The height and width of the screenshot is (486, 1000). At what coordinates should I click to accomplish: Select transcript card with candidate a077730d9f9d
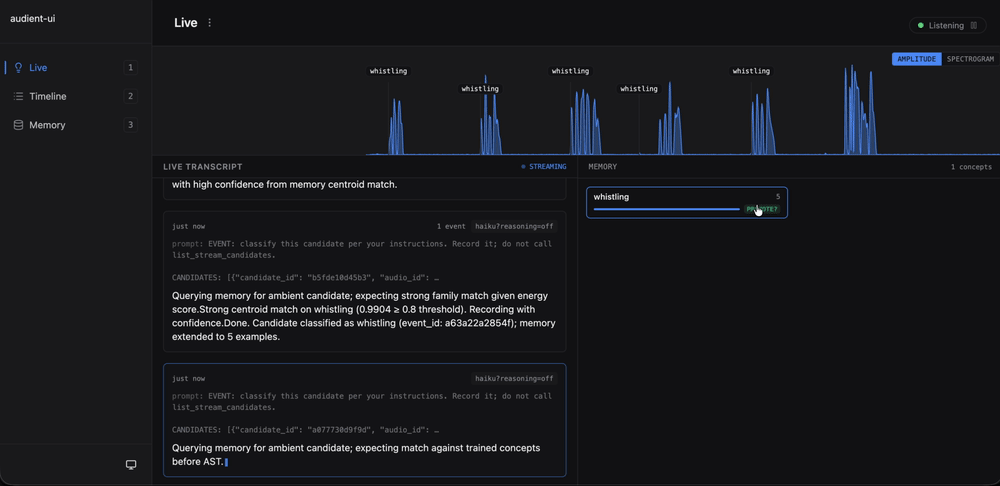coord(365,420)
